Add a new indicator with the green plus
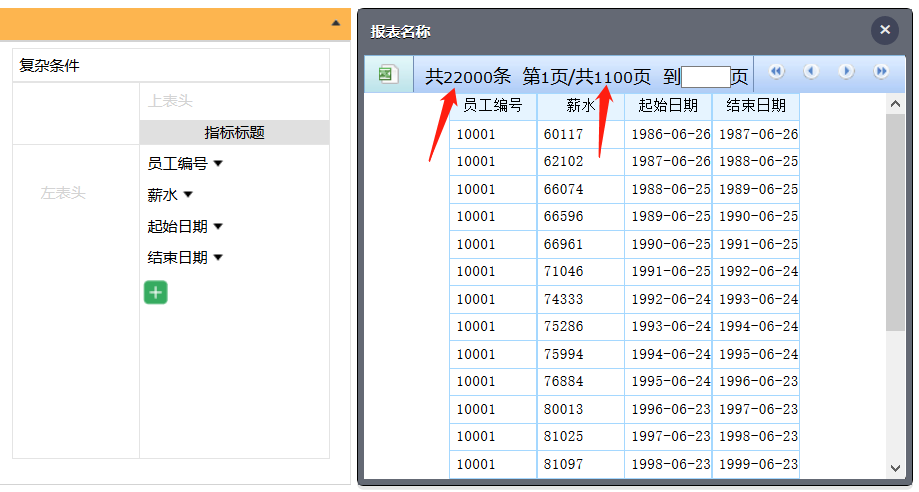 click(155, 293)
